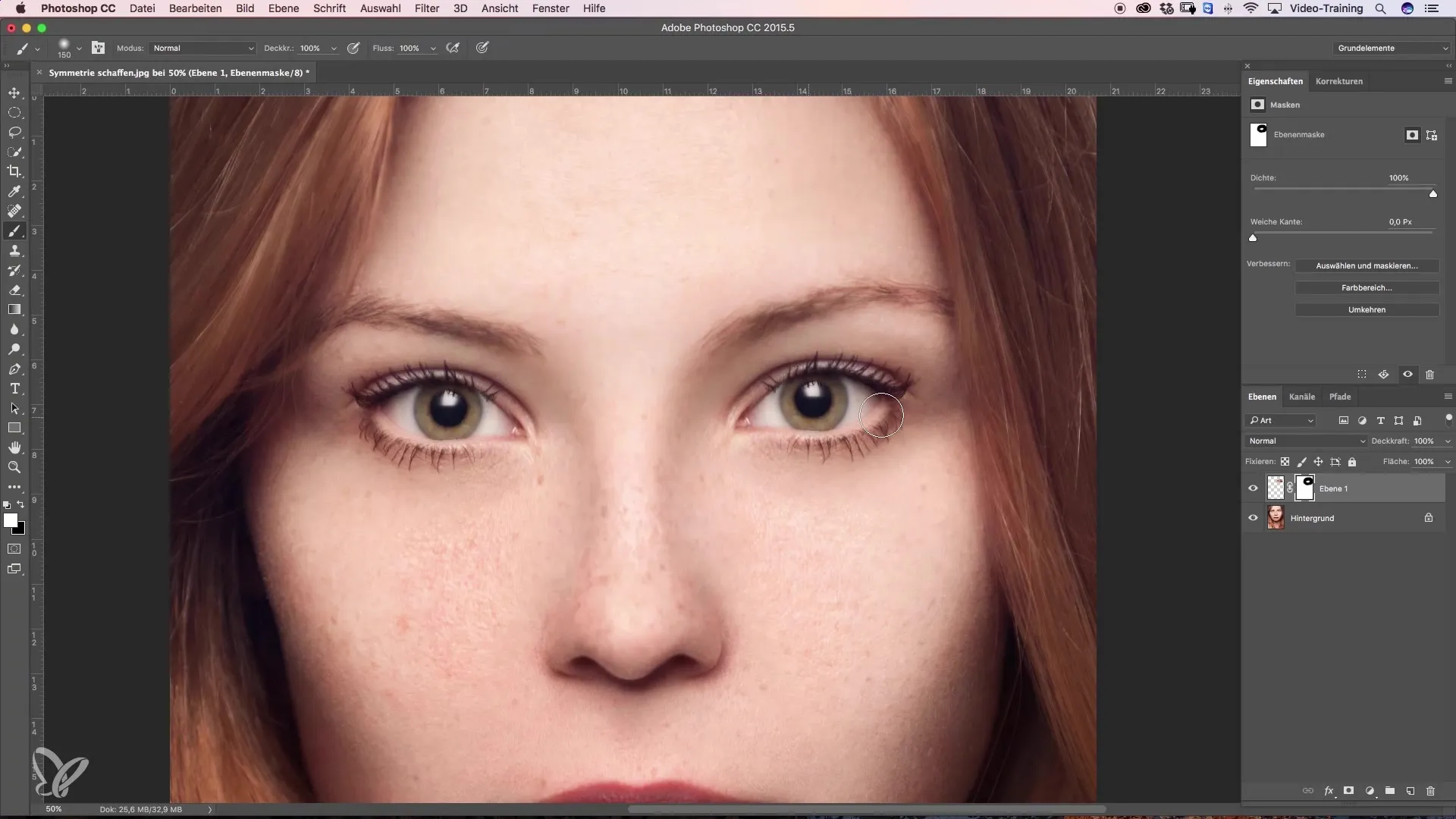The width and height of the screenshot is (1456, 819).
Task: Toggle pressure for opacity button
Action: [353, 48]
